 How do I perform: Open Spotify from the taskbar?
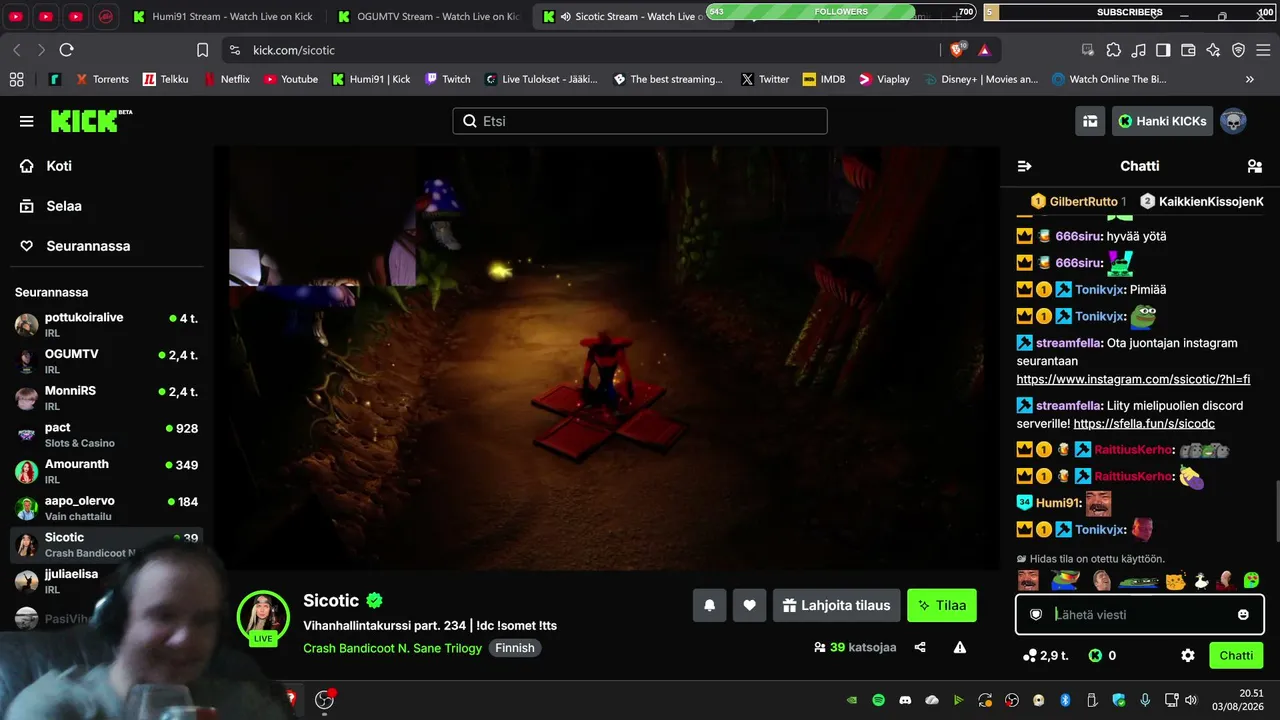pyautogui.click(x=878, y=700)
